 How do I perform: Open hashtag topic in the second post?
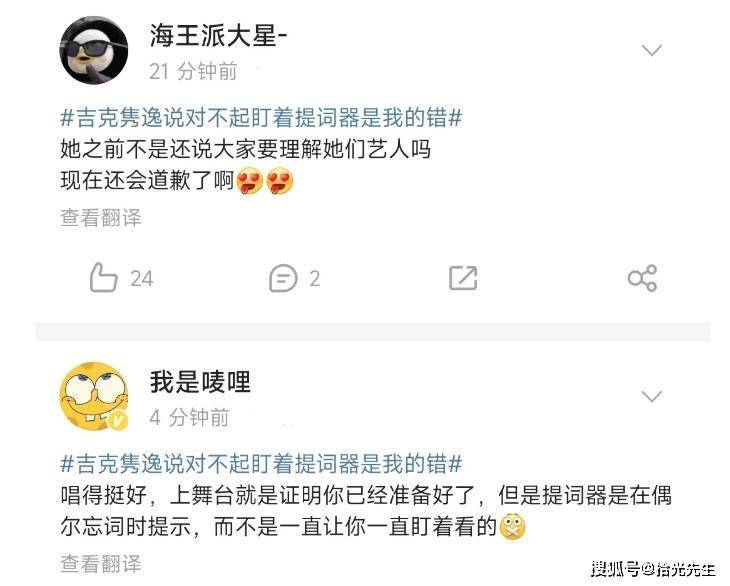point(261,464)
